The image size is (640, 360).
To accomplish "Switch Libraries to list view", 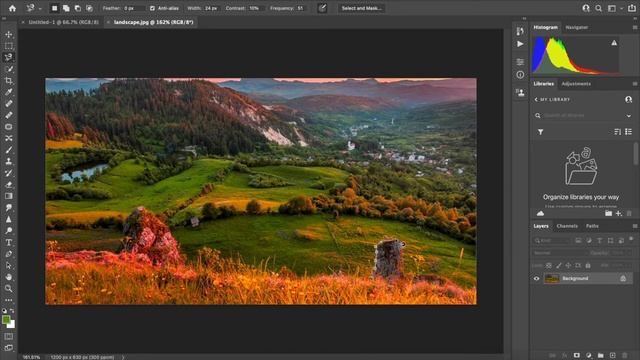I will 629,132.
